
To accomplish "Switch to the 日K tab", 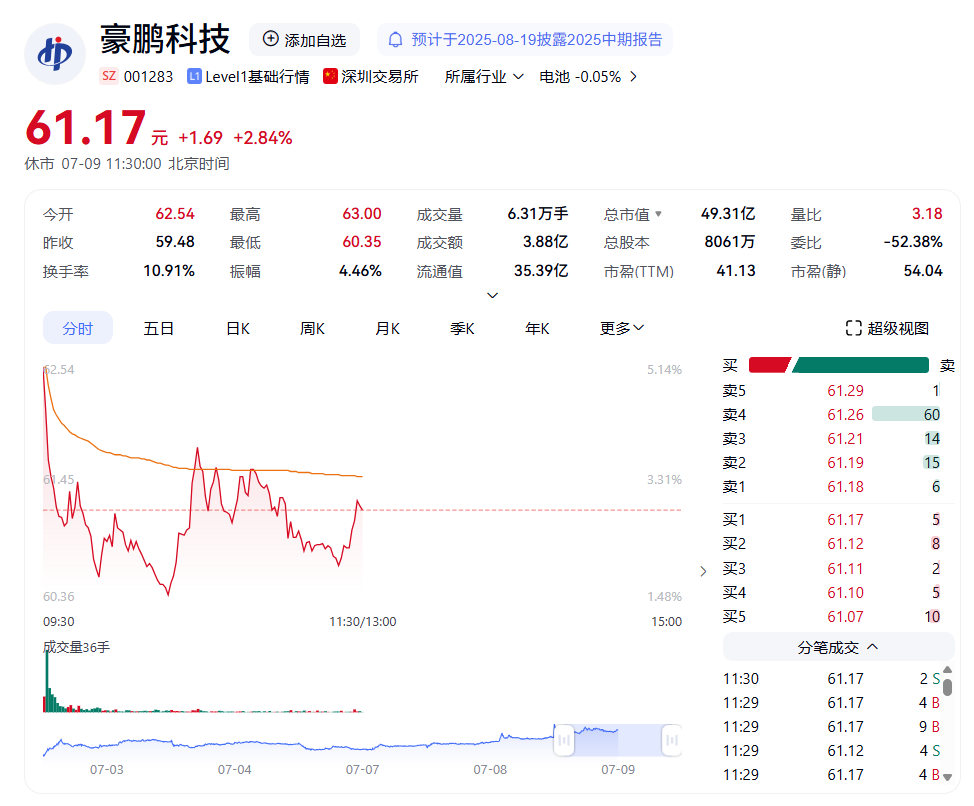I will coord(237,328).
